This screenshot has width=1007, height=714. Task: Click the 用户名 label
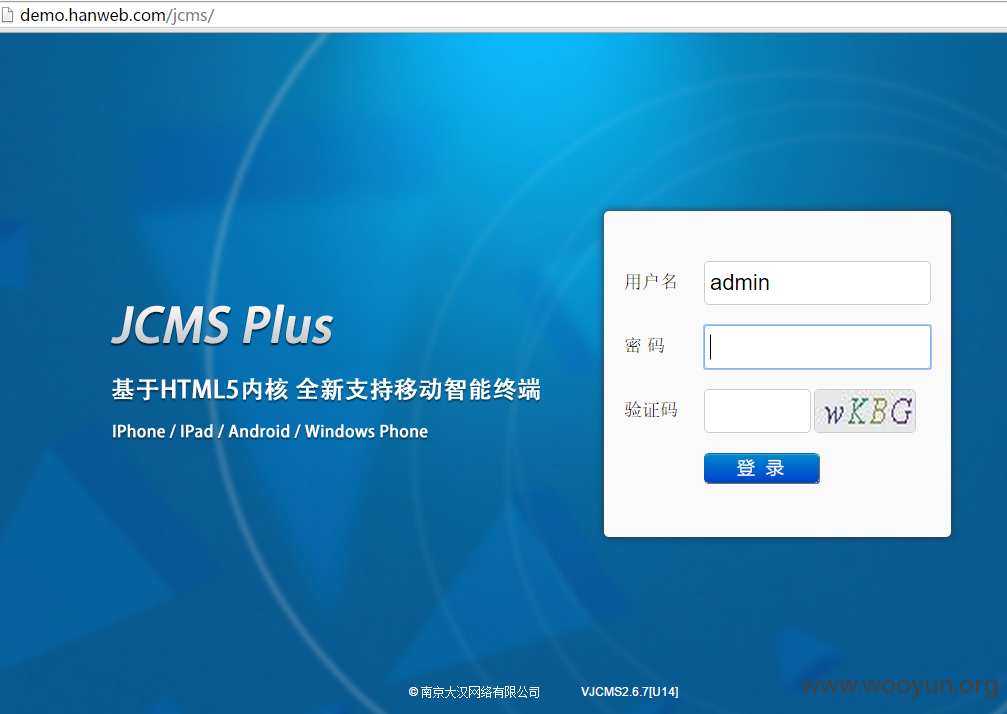(x=651, y=282)
